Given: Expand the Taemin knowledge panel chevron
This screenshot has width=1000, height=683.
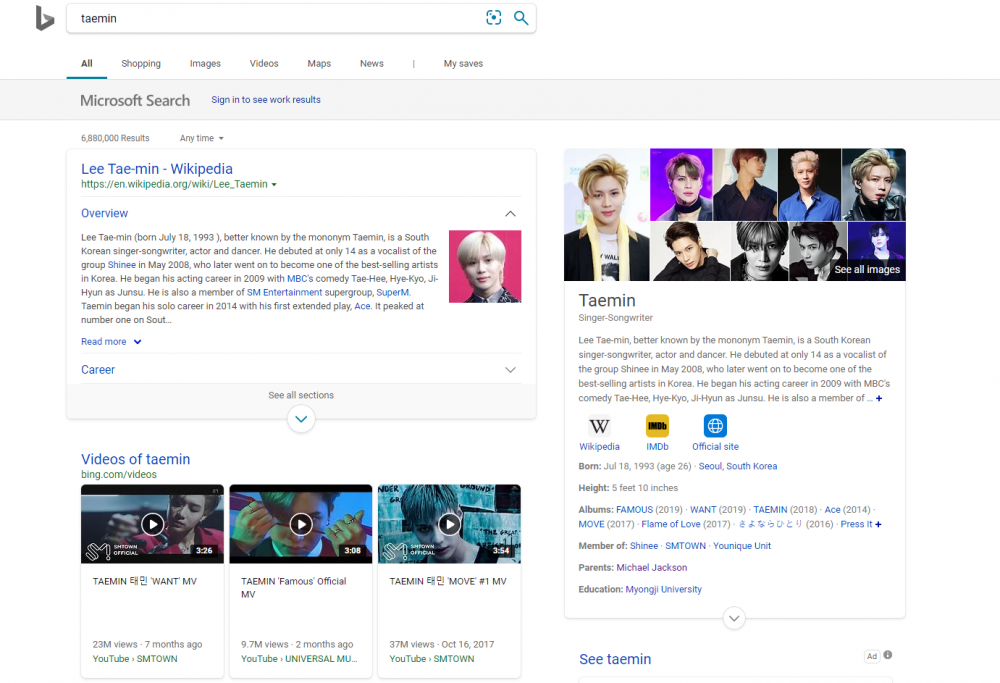Looking at the screenshot, I should tap(734, 618).
